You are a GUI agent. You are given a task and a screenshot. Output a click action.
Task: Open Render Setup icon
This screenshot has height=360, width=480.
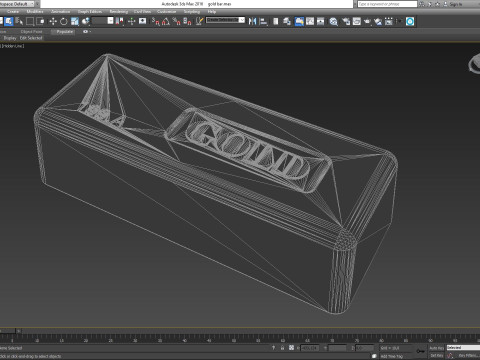click(346, 21)
